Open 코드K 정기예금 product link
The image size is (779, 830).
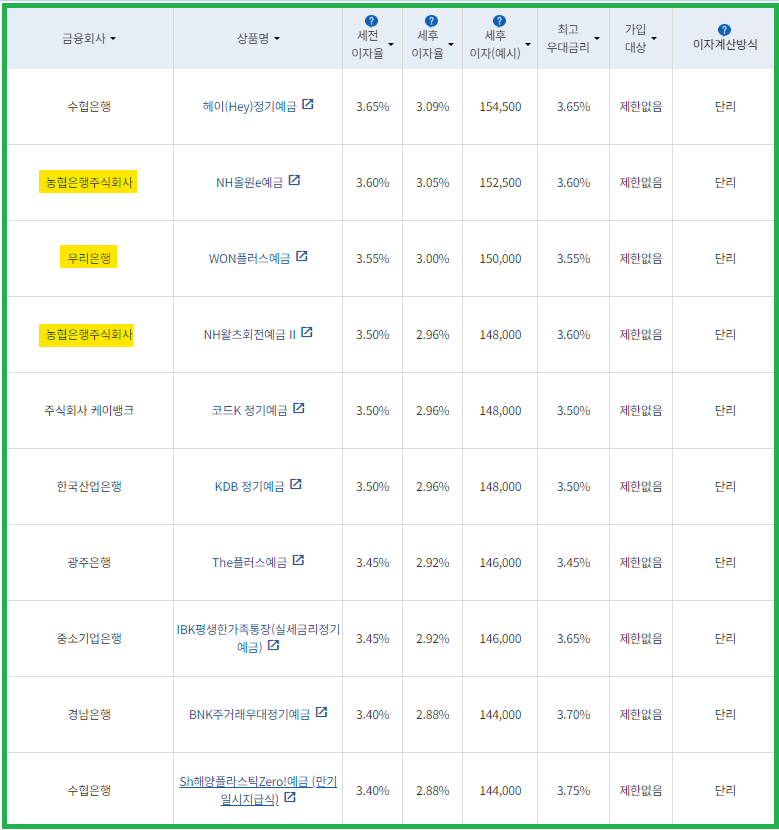pos(249,411)
